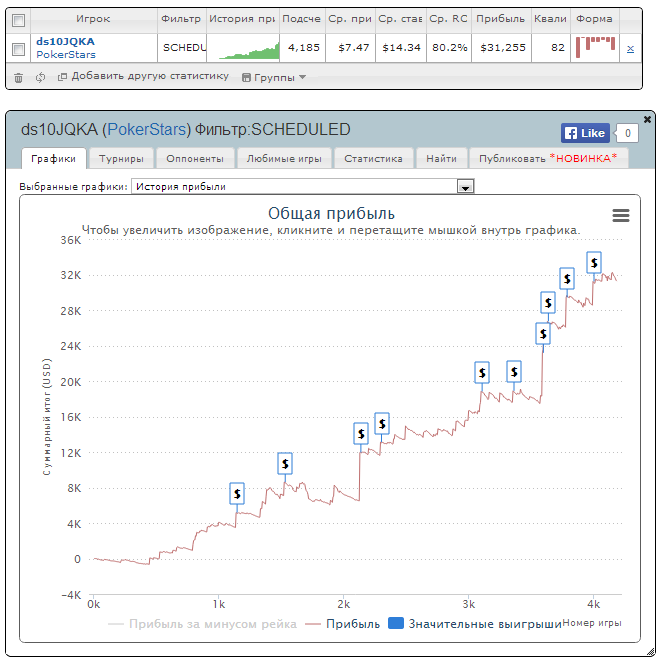The image size is (667, 663).
Task: Check the ds10JQKA row checkbox
Action: point(19,49)
